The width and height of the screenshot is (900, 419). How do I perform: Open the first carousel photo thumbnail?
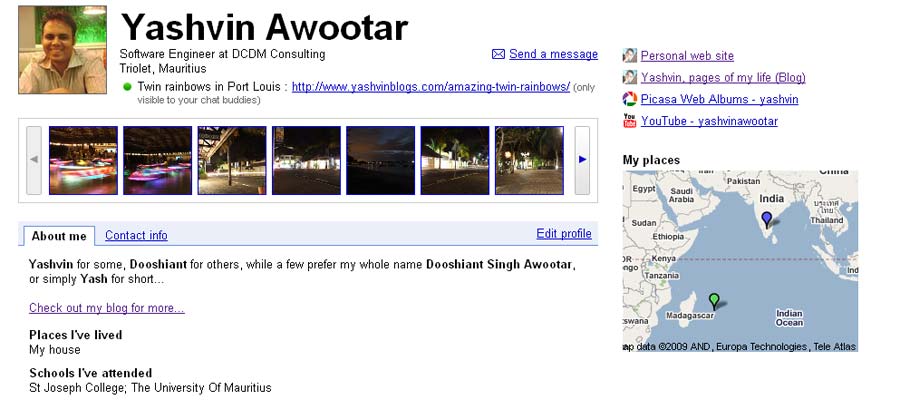click(83, 160)
